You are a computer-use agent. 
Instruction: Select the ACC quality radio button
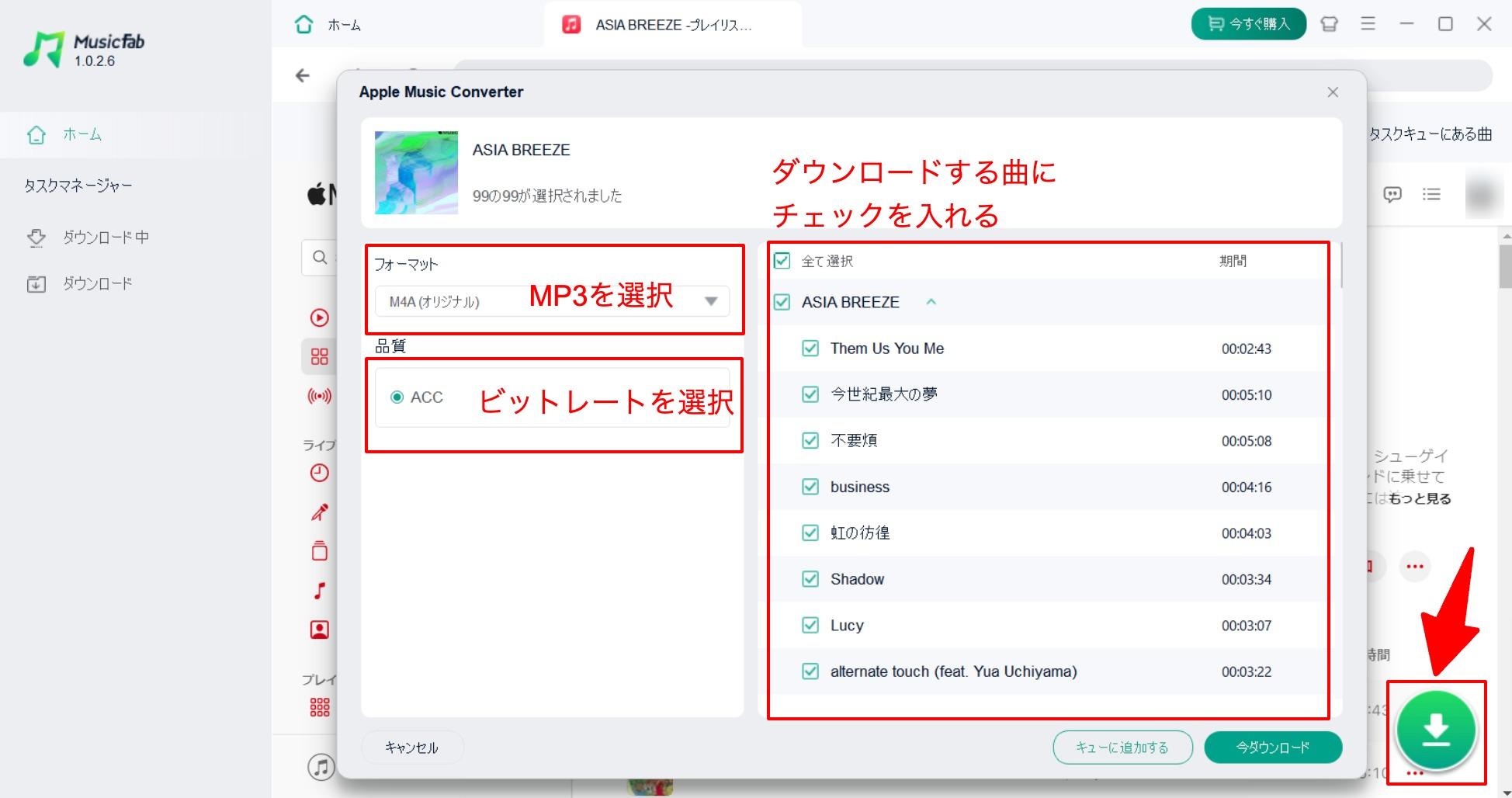pos(397,397)
